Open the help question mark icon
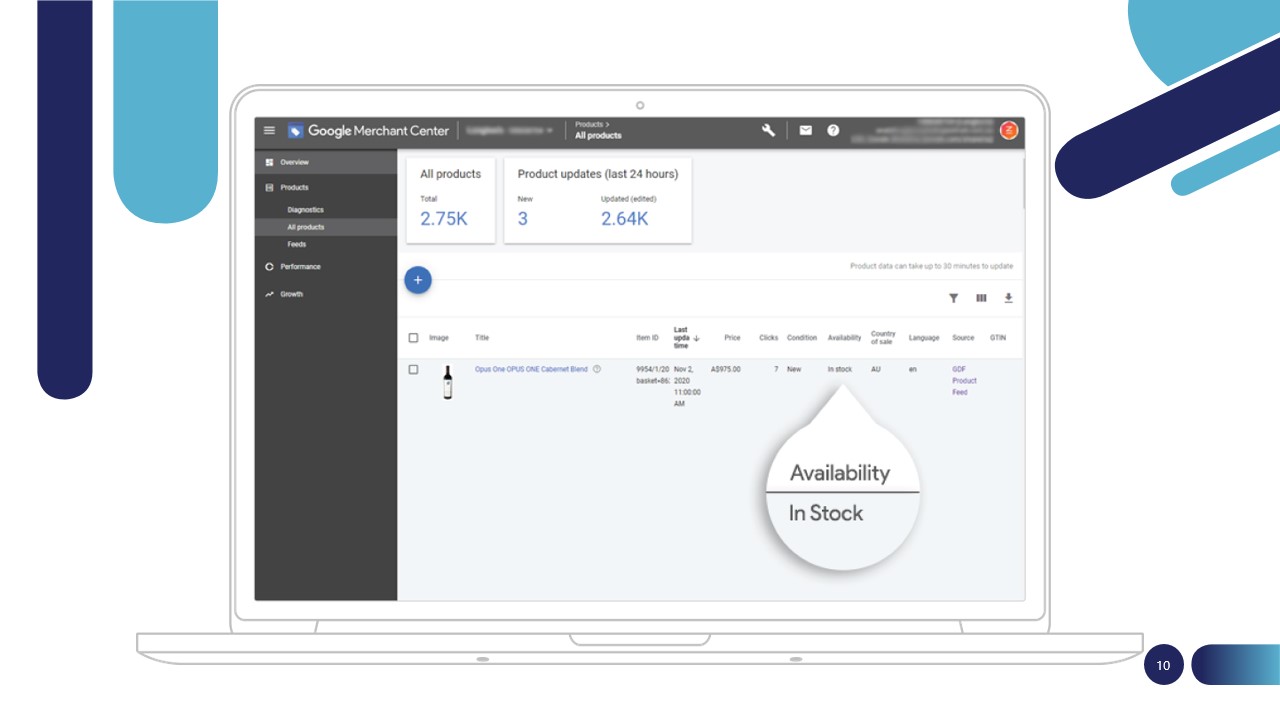1280x720 pixels. 833,131
